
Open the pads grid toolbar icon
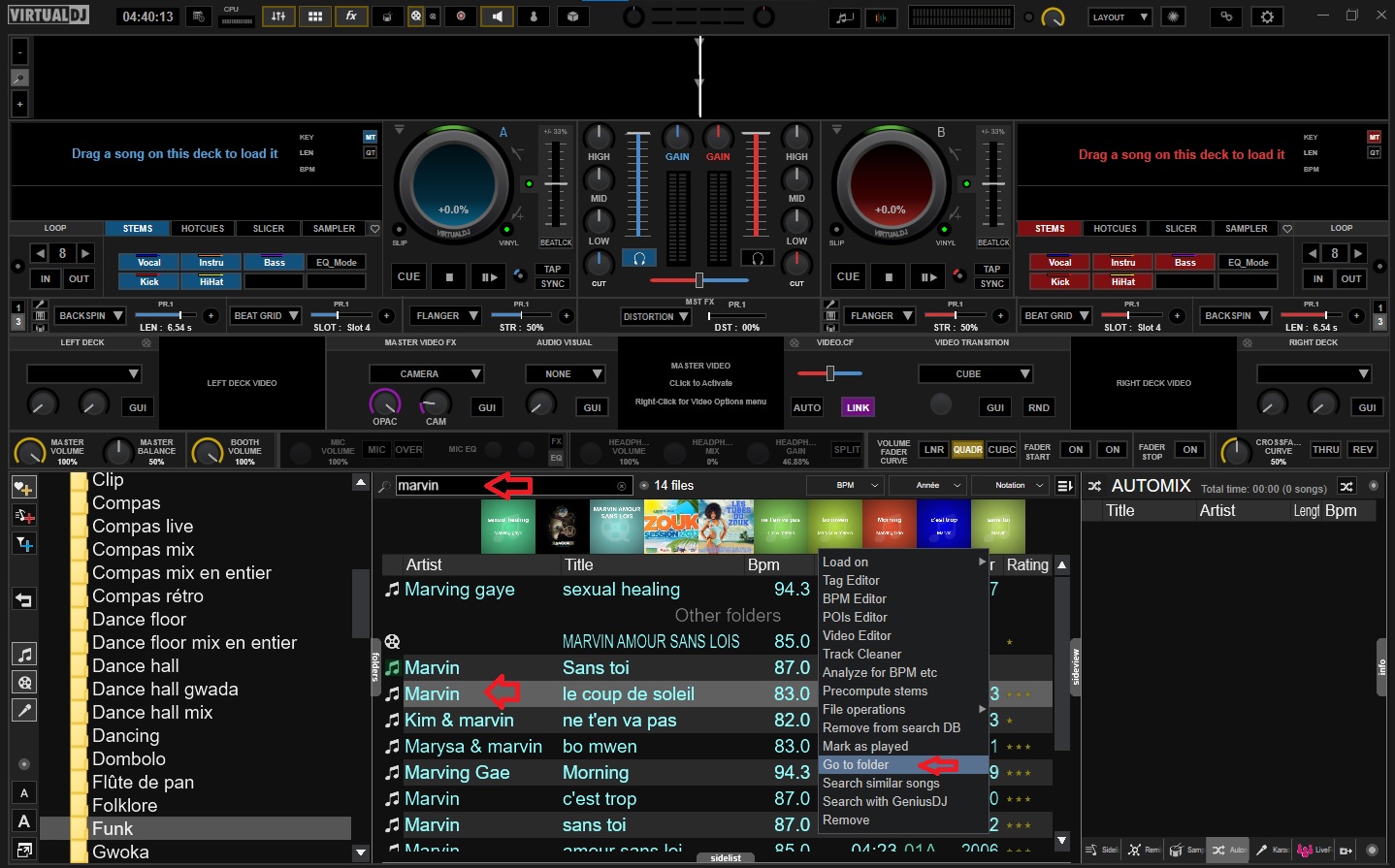[x=315, y=16]
